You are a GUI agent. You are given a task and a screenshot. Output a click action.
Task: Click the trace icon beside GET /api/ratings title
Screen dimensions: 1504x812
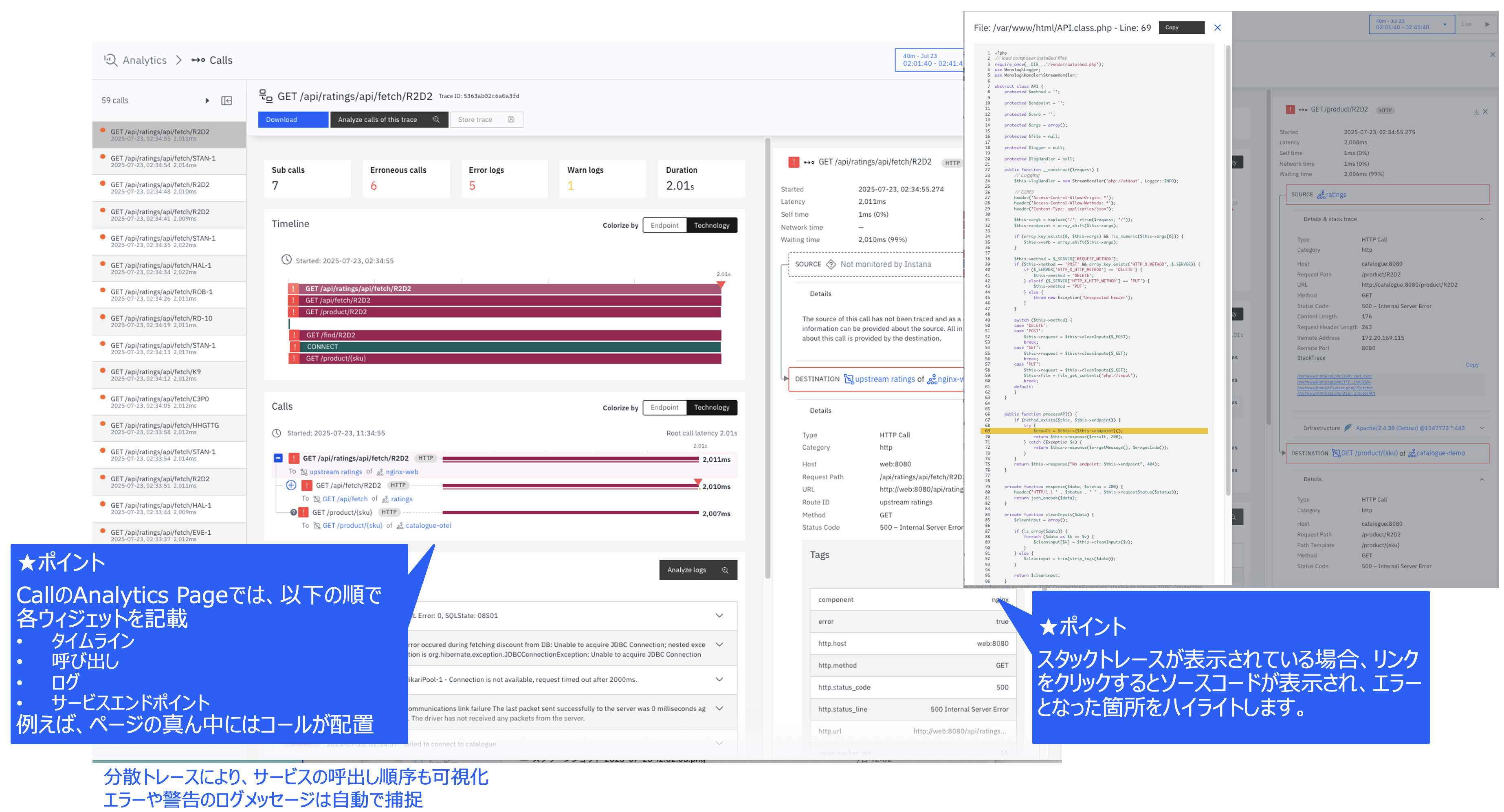point(266,96)
